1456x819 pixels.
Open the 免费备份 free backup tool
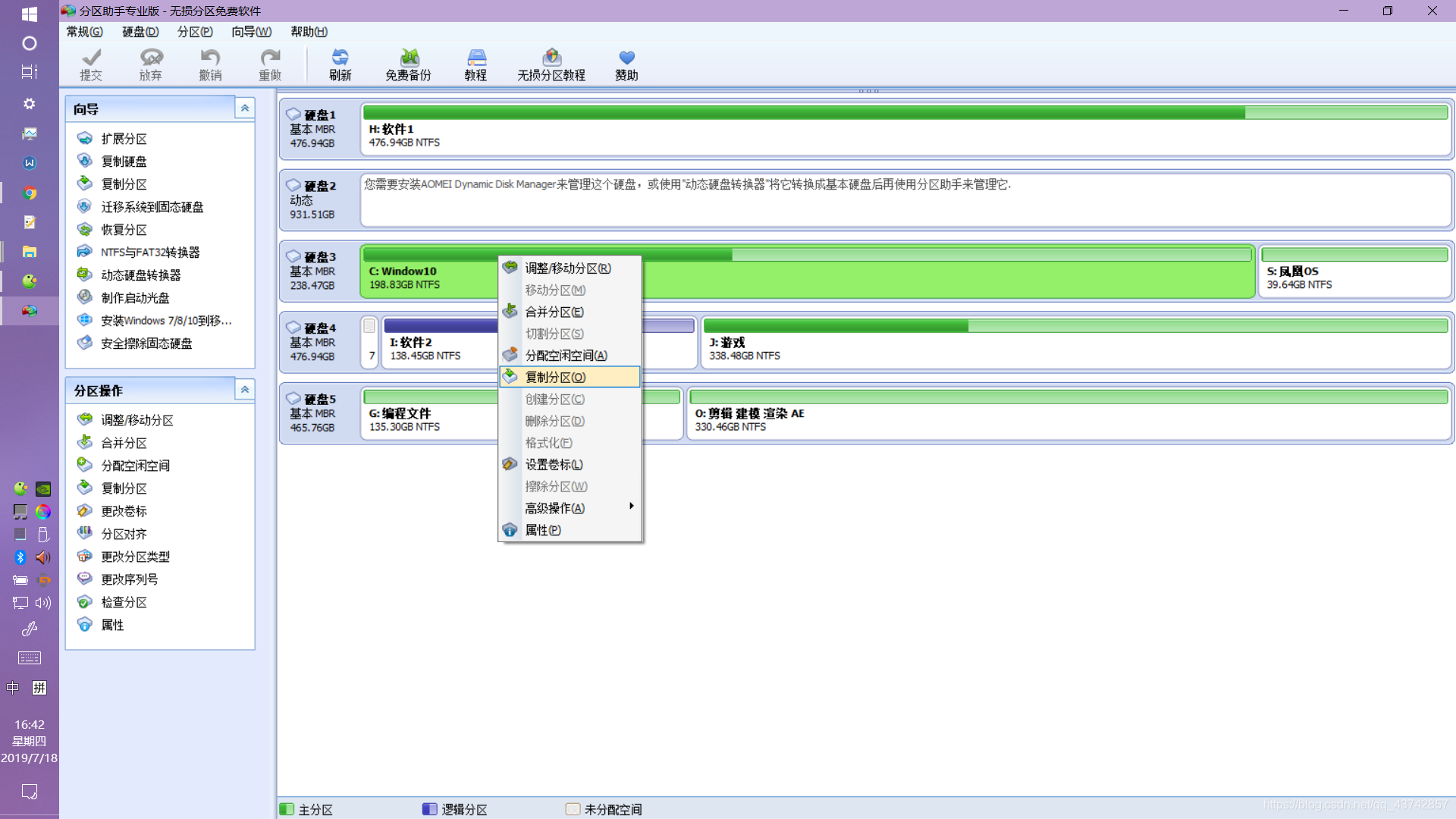pos(408,64)
